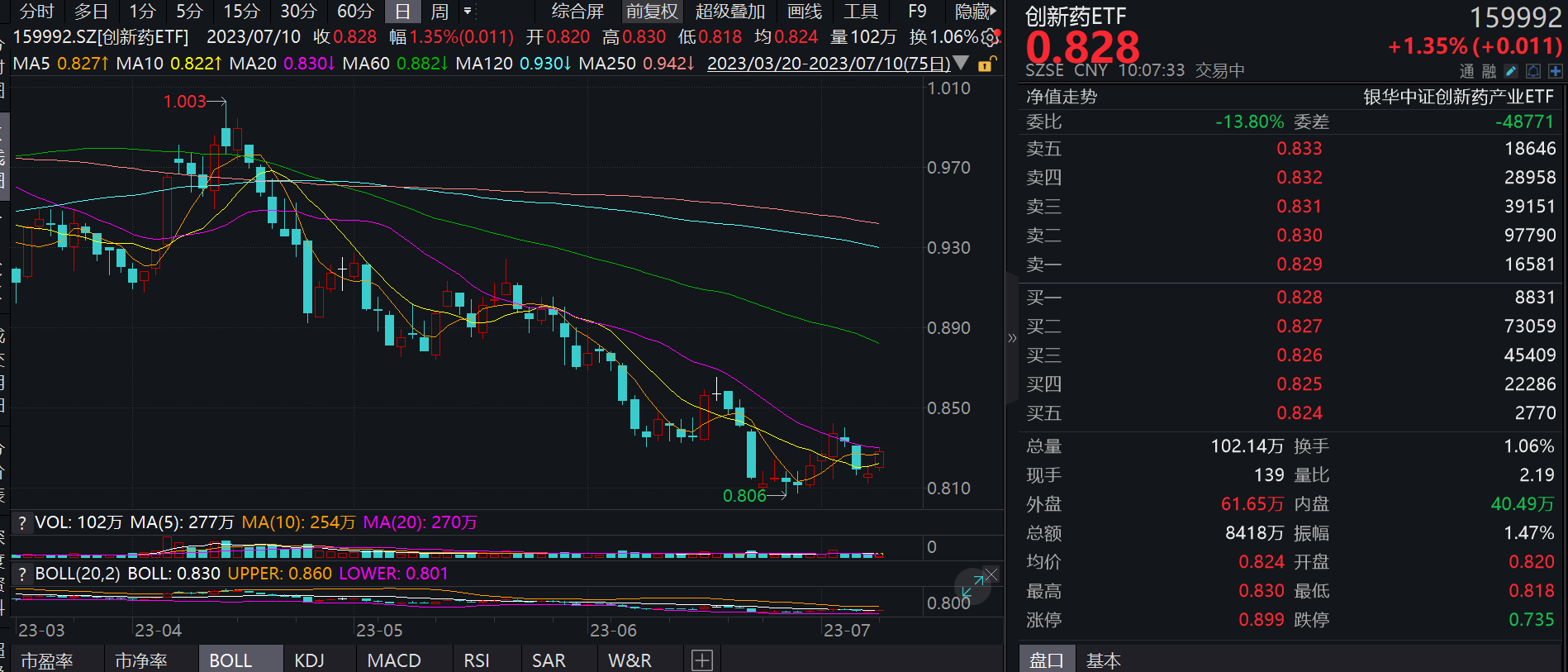Open chart settings gear icon
1568x672 pixels.
pyautogui.click(x=989, y=38)
